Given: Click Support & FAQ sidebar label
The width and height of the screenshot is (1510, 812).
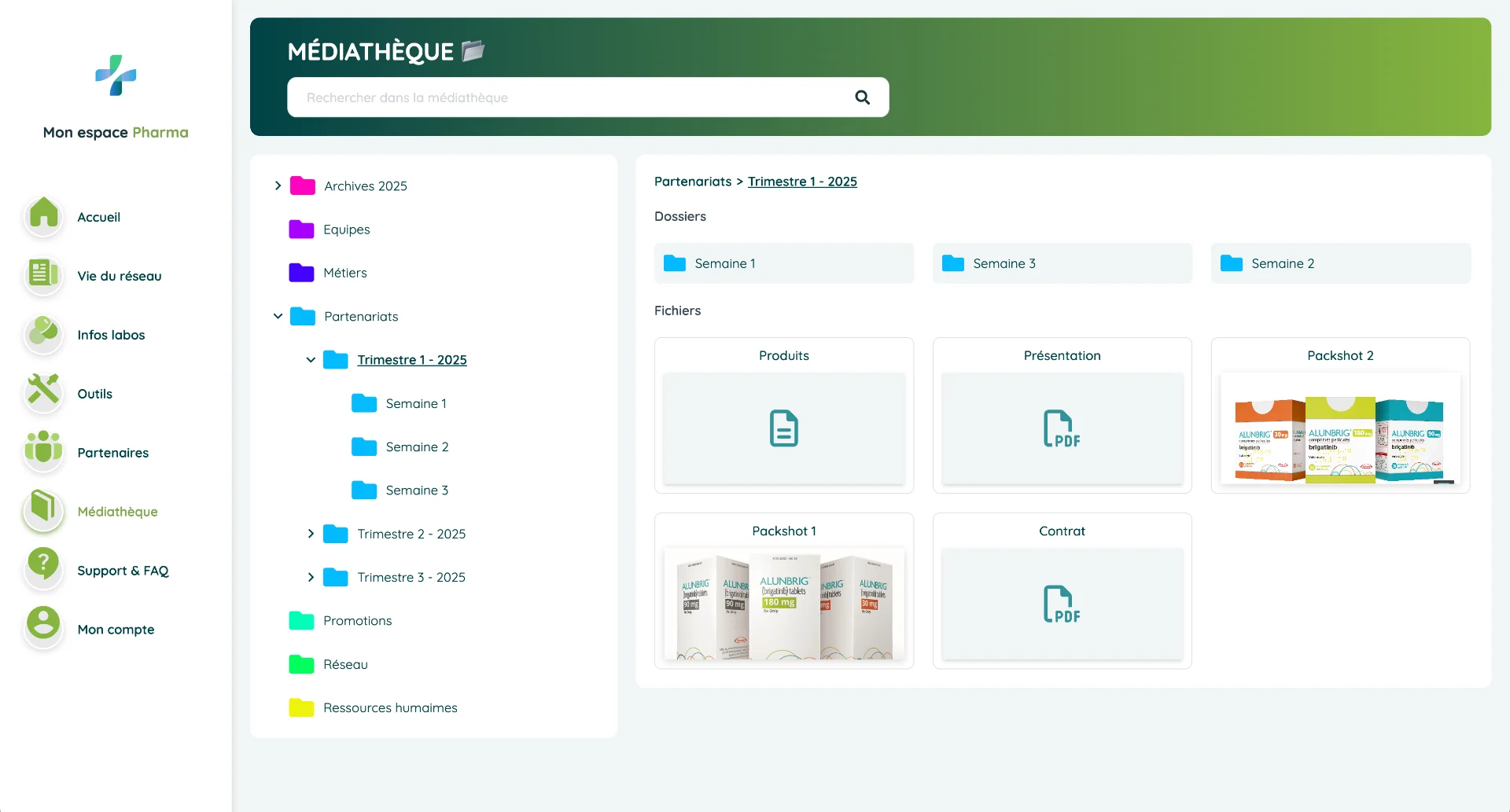Looking at the screenshot, I should tap(123, 571).
